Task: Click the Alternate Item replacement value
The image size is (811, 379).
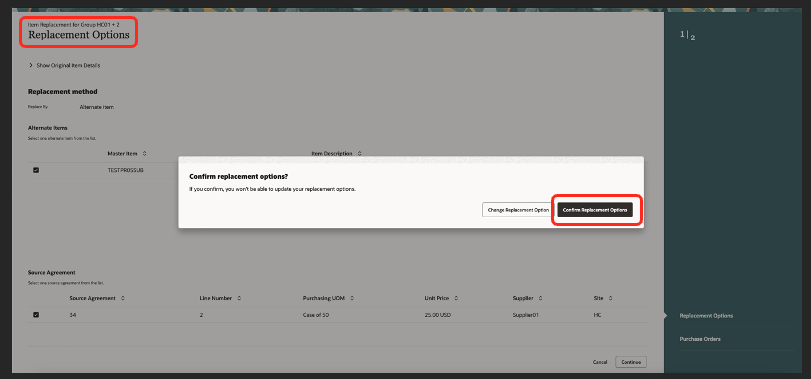Action: coord(97,108)
